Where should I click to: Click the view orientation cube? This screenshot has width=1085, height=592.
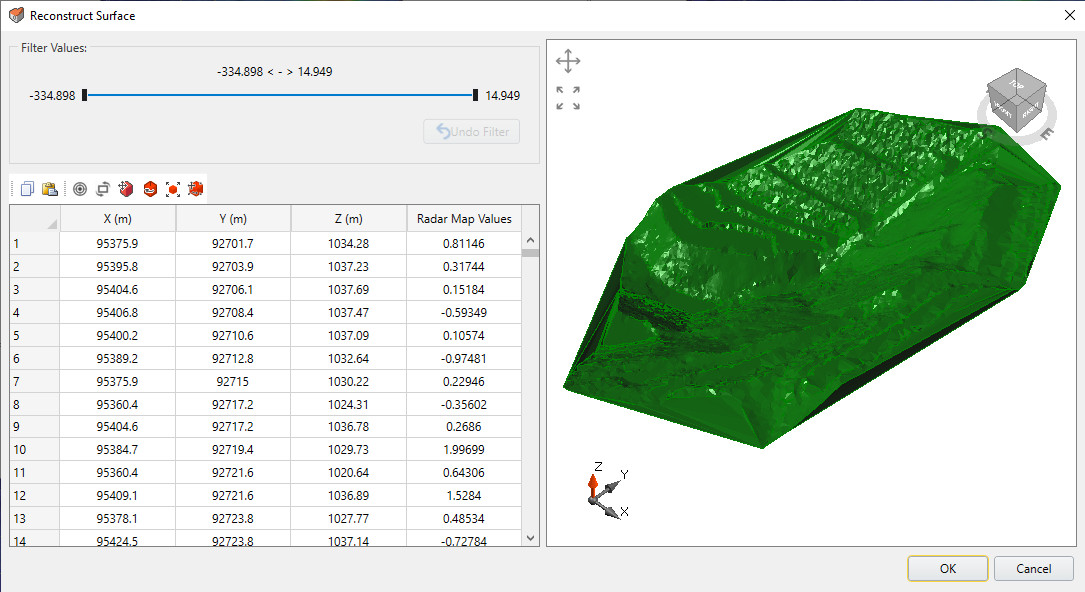pyautogui.click(x=1016, y=100)
